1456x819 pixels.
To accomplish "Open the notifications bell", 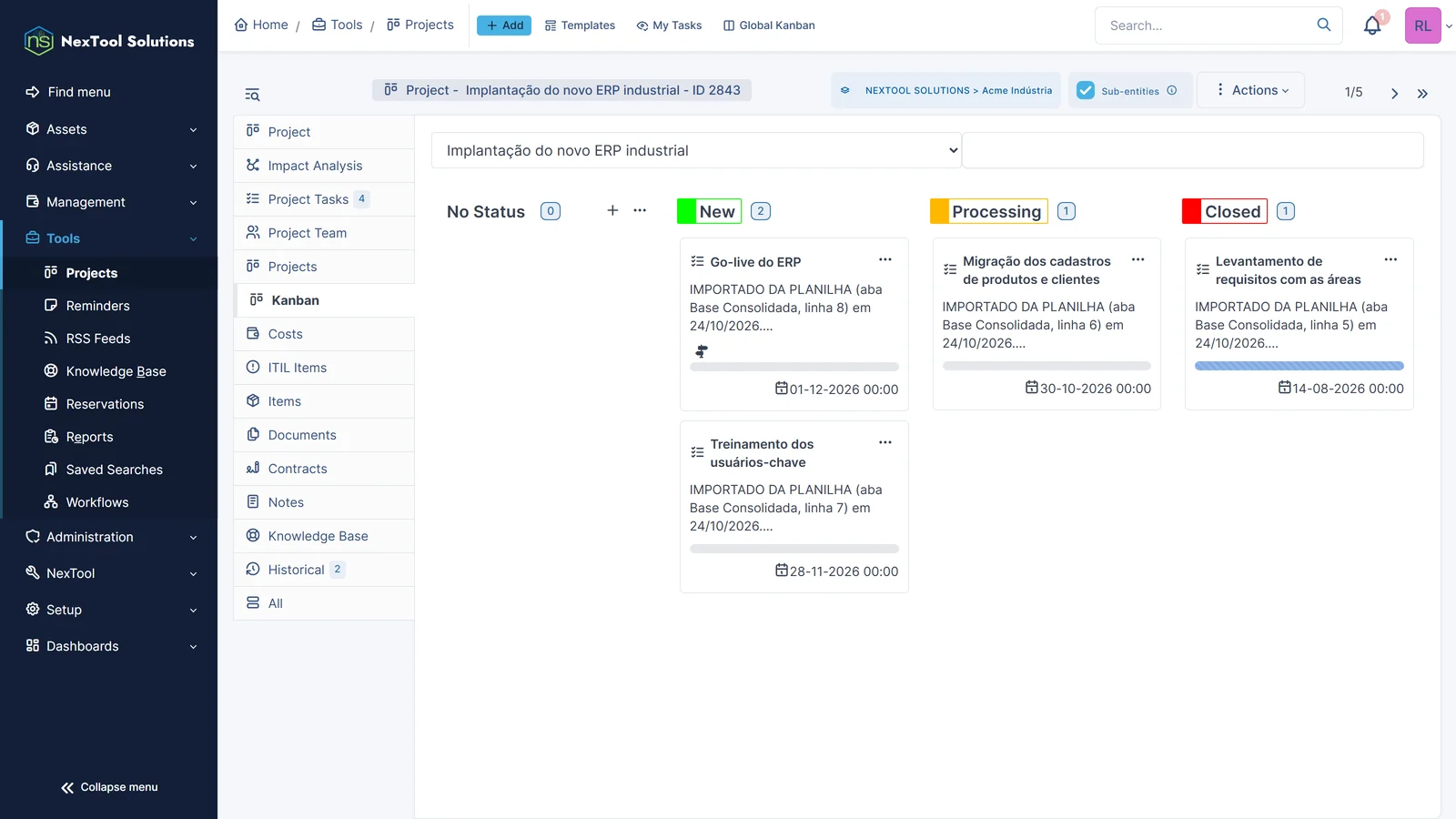I will tap(1372, 25).
